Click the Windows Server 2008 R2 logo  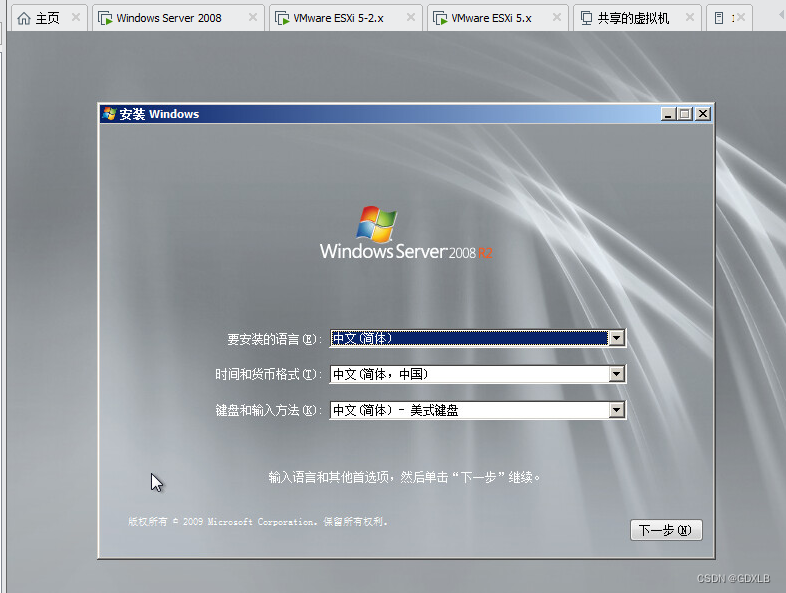click(406, 233)
